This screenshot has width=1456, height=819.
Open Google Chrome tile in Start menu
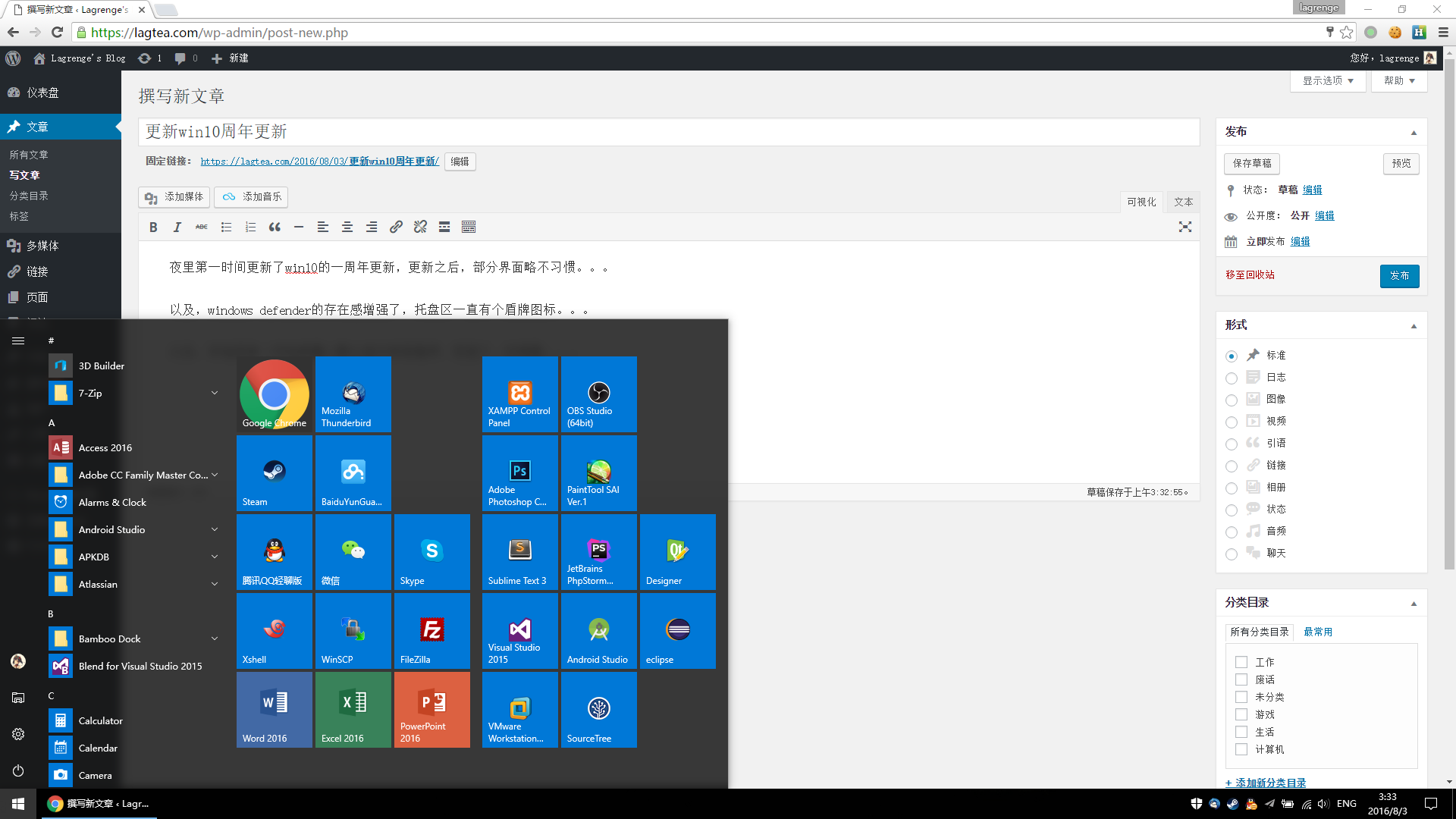tap(275, 394)
